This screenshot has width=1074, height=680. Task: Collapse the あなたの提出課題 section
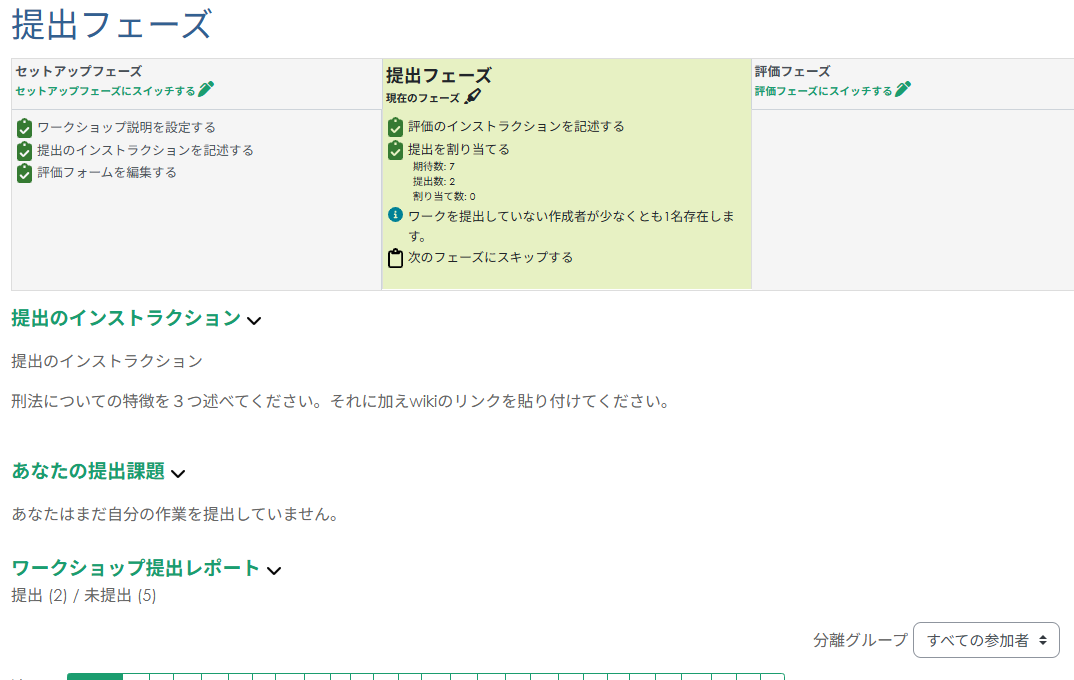click(x=176, y=475)
